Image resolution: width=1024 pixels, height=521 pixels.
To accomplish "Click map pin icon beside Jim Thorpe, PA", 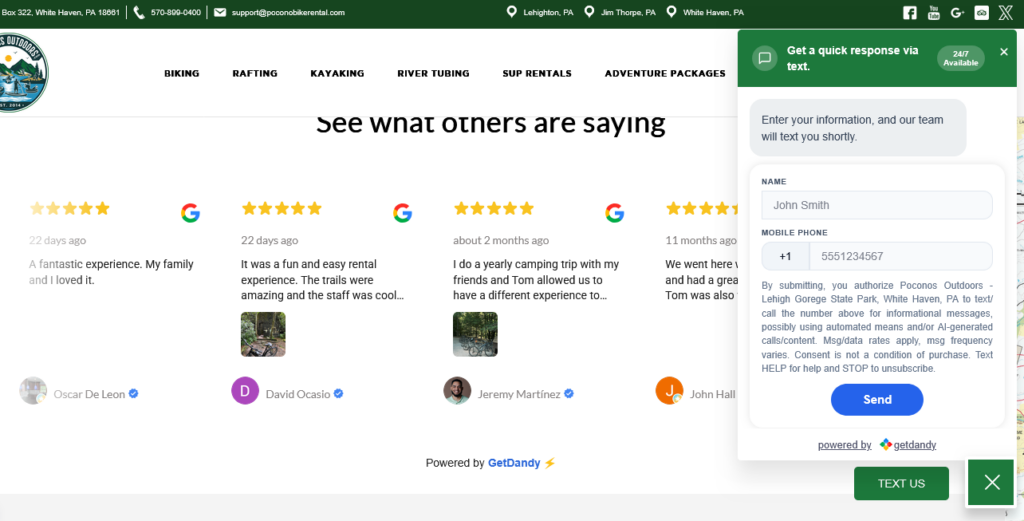I will click(x=589, y=12).
